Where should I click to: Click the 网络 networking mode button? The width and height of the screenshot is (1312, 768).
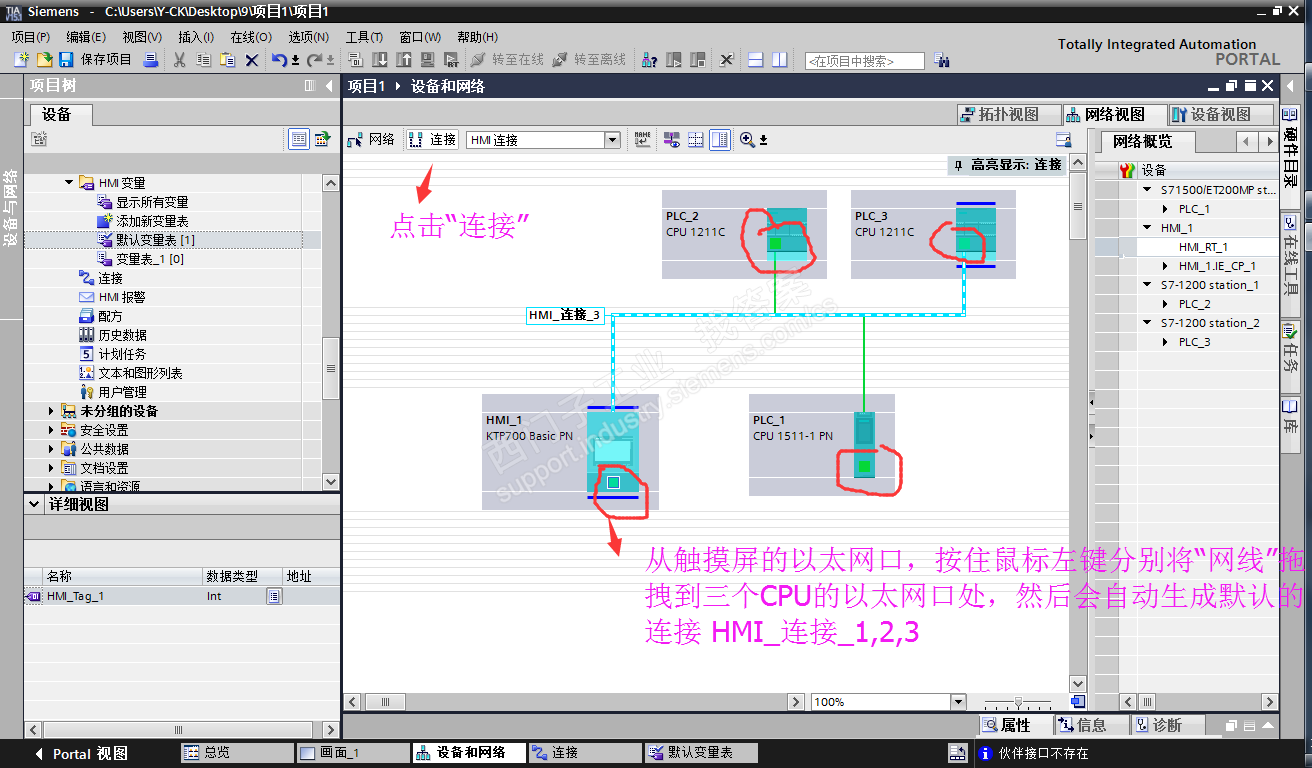pyautogui.click(x=371, y=140)
